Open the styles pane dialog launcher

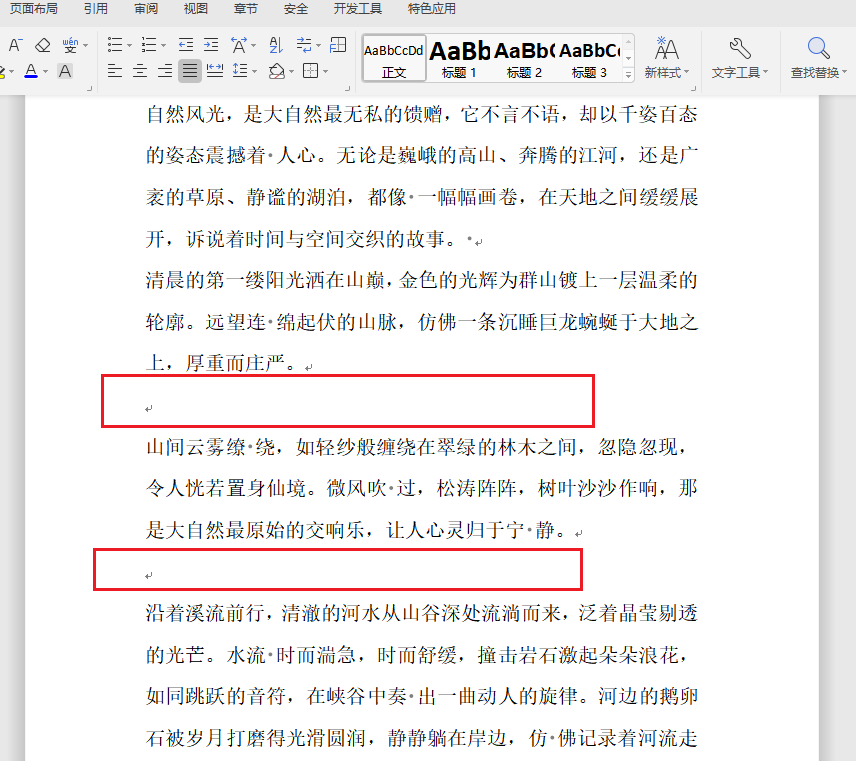click(693, 88)
